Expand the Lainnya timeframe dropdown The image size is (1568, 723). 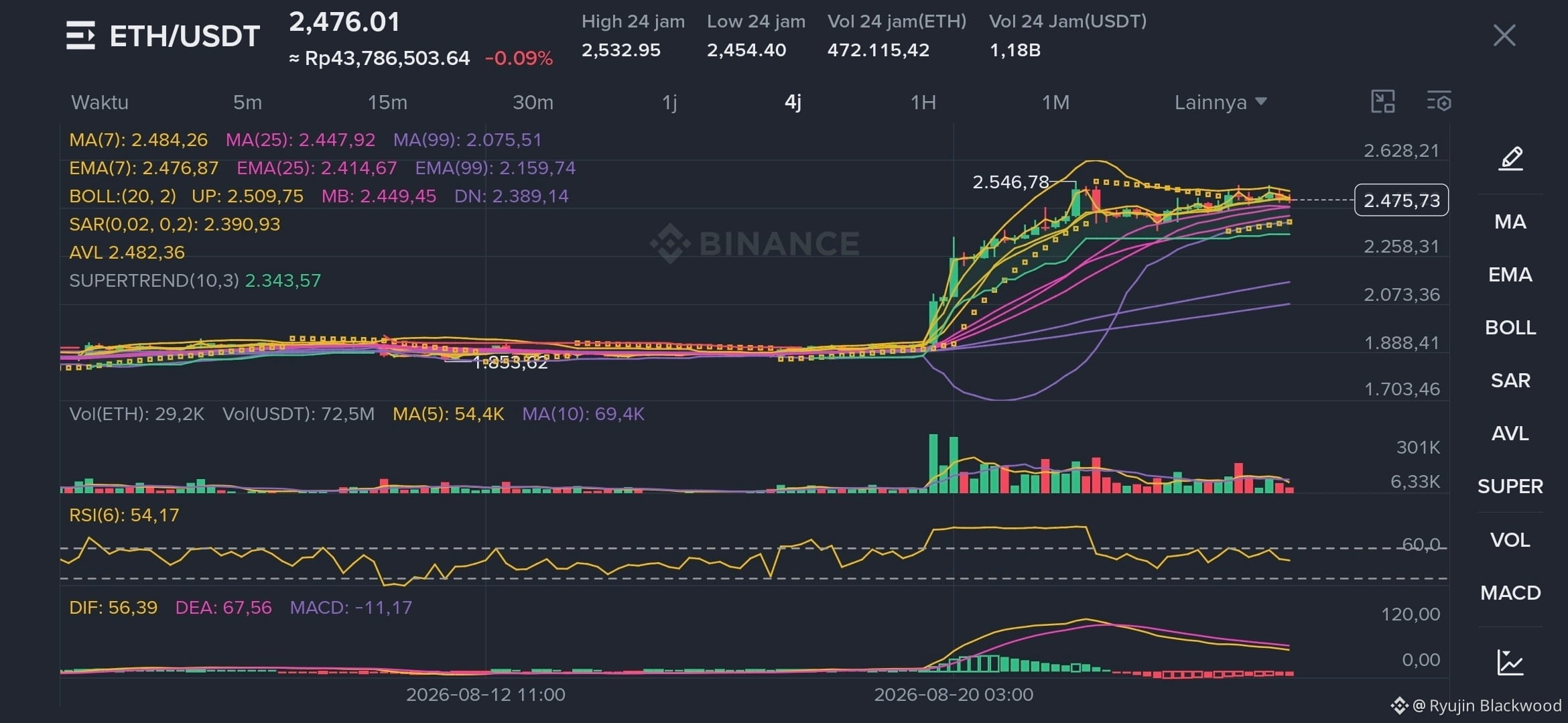click(1220, 103)
